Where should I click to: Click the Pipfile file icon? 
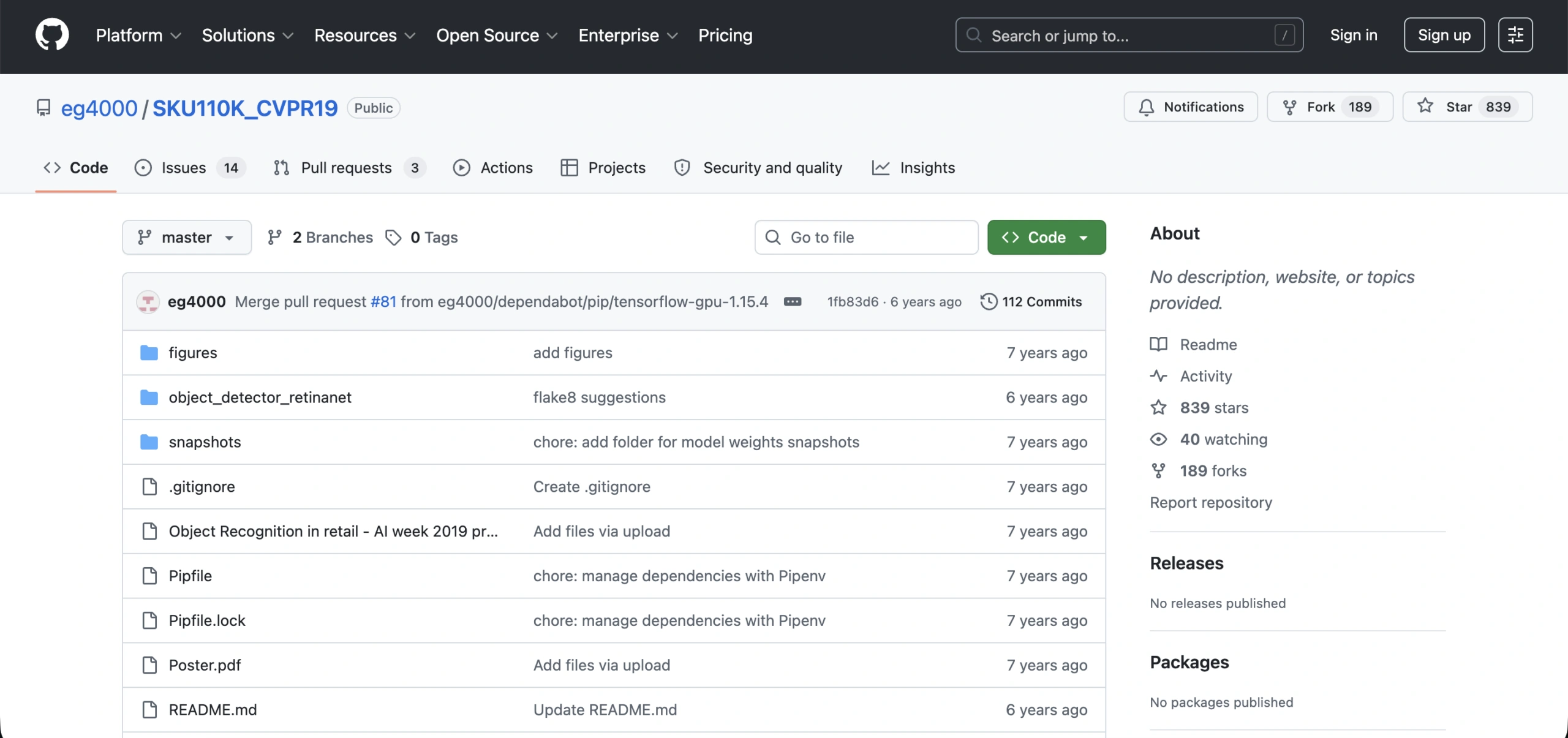pyautogui.click(x=149, y=576)
